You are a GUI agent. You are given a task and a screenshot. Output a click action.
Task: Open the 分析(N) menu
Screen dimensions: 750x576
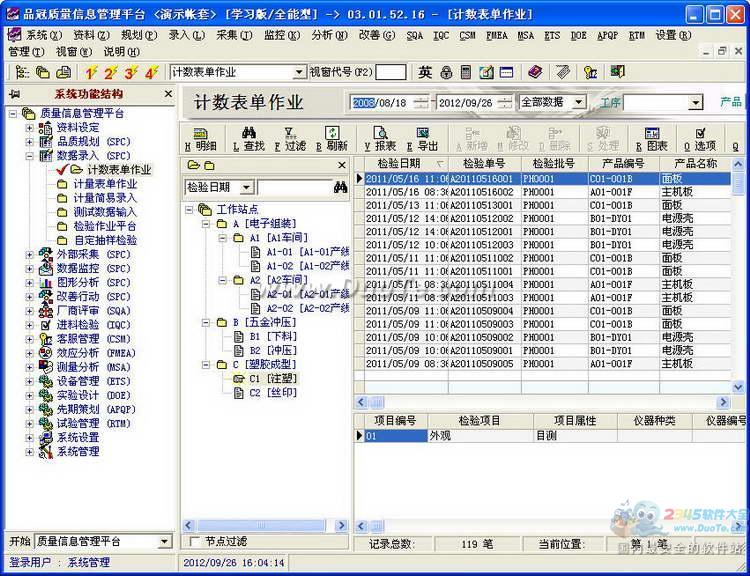pyautogui.click(x=330, y=35)
